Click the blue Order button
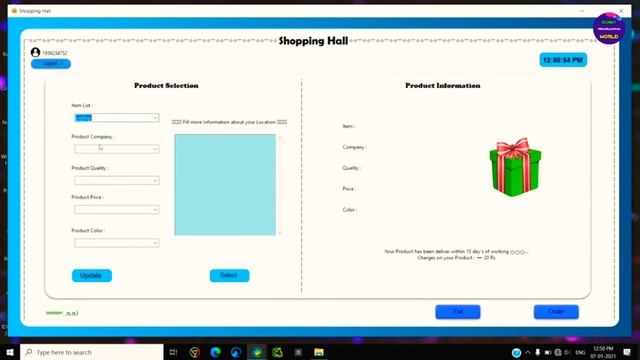The image size is (640, 360). pos(556,312)
